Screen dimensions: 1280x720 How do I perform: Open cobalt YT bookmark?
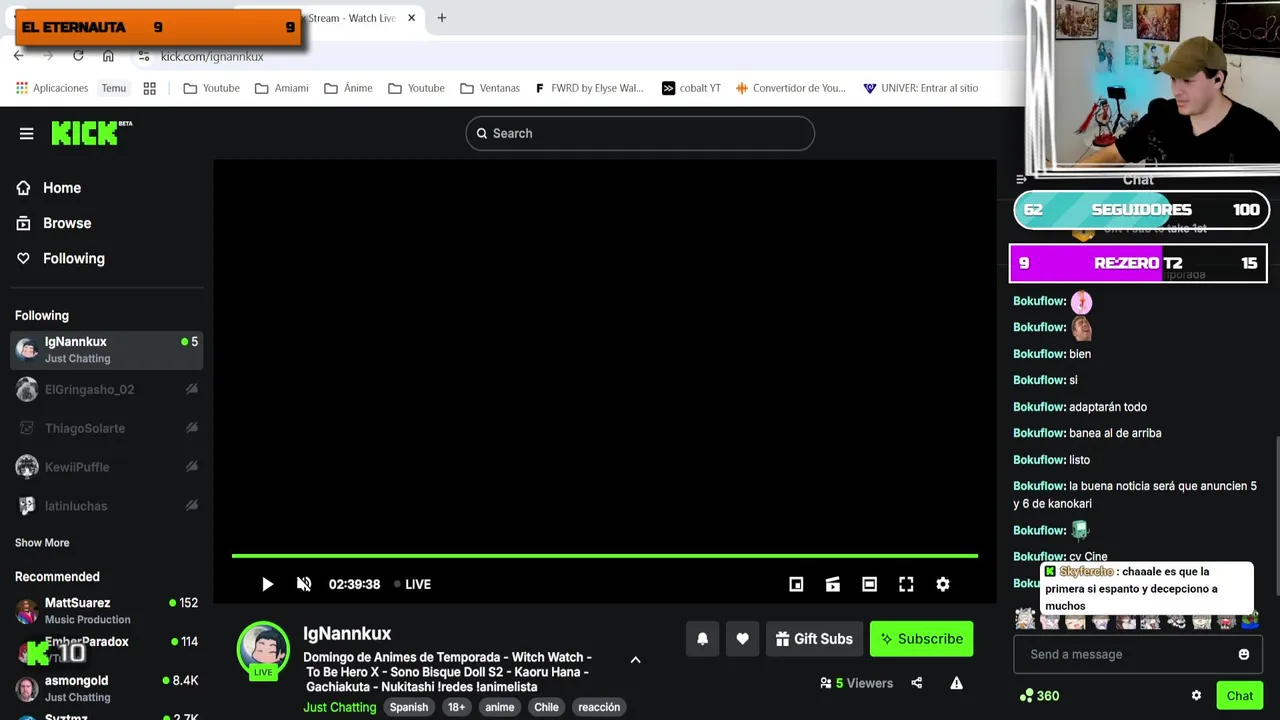point(691,88)
